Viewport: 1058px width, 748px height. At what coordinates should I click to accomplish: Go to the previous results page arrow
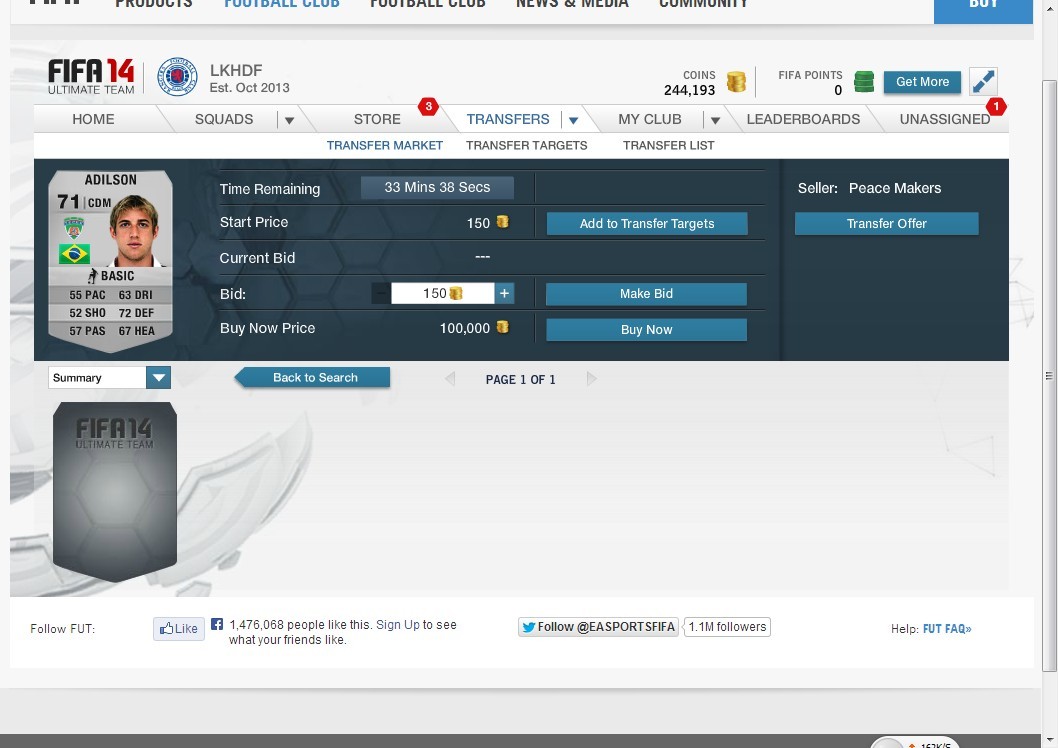pyautogui.click(x=450, y=379)
